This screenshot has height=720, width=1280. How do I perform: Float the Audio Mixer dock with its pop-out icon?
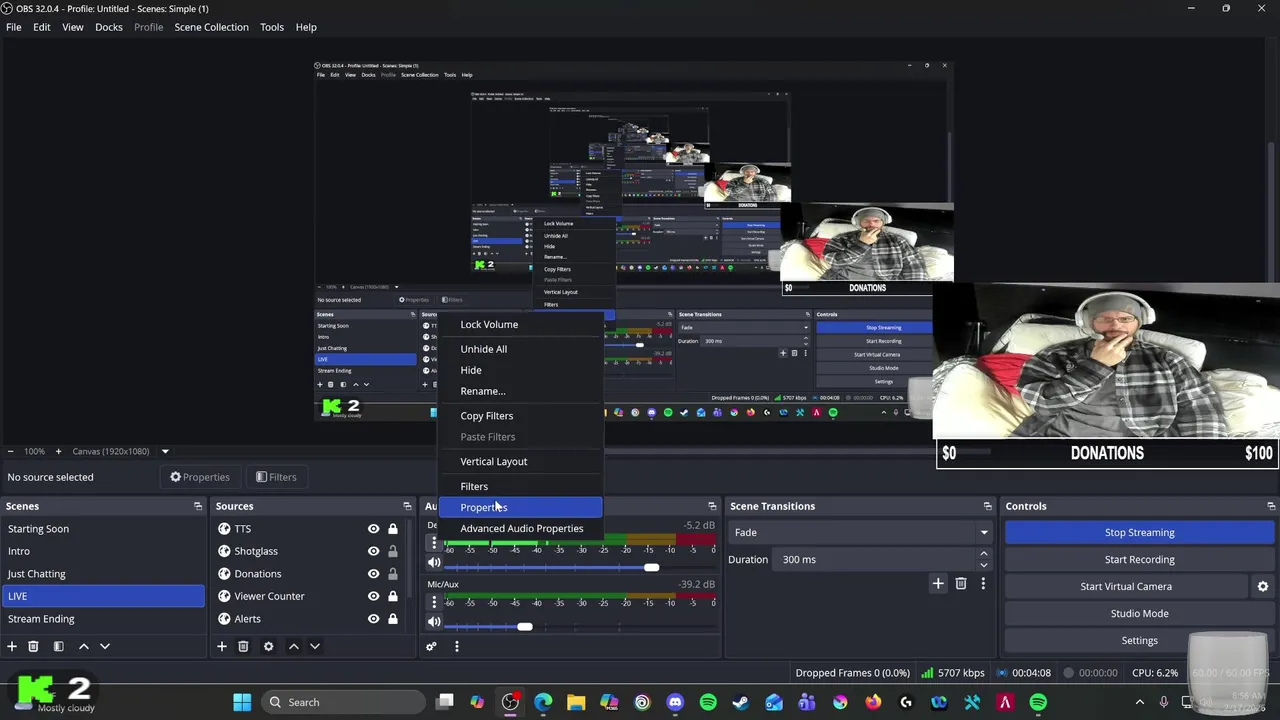click(x=712, y=506)
